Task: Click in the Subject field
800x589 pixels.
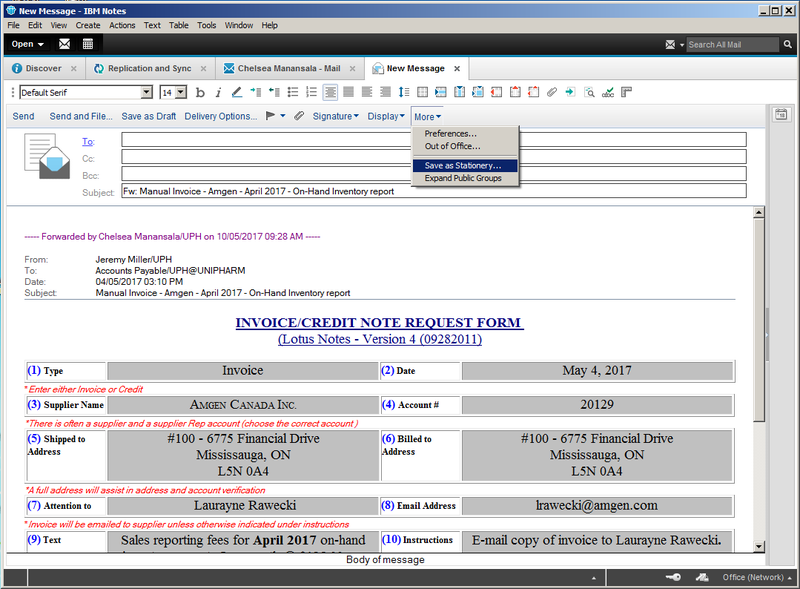Action: click(434, 191)
